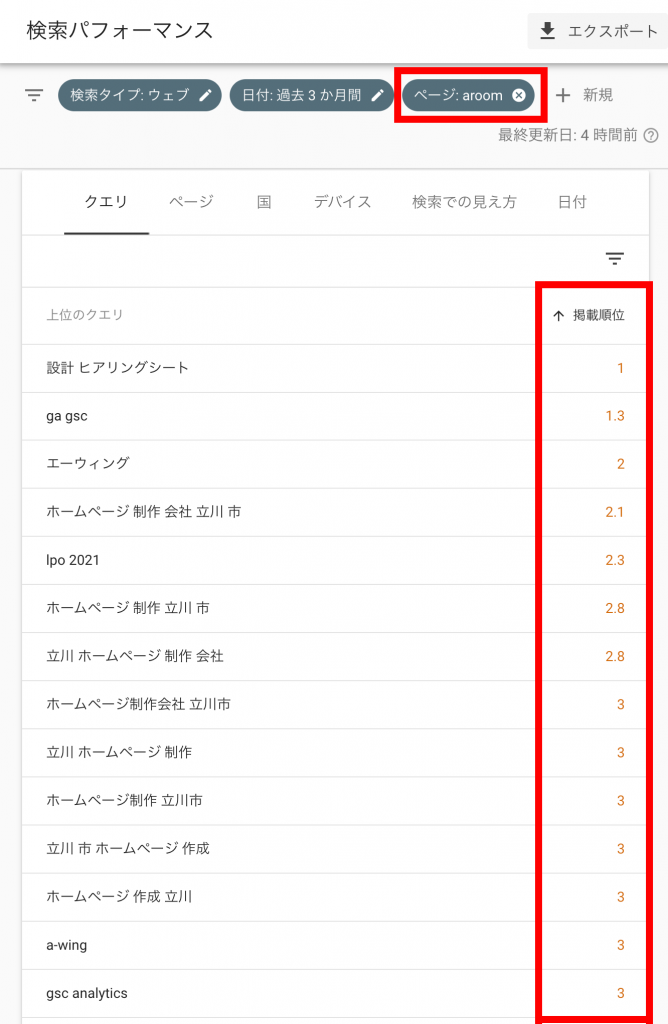
Task: Edit the date range pencil icon
Action: (378, 95)
